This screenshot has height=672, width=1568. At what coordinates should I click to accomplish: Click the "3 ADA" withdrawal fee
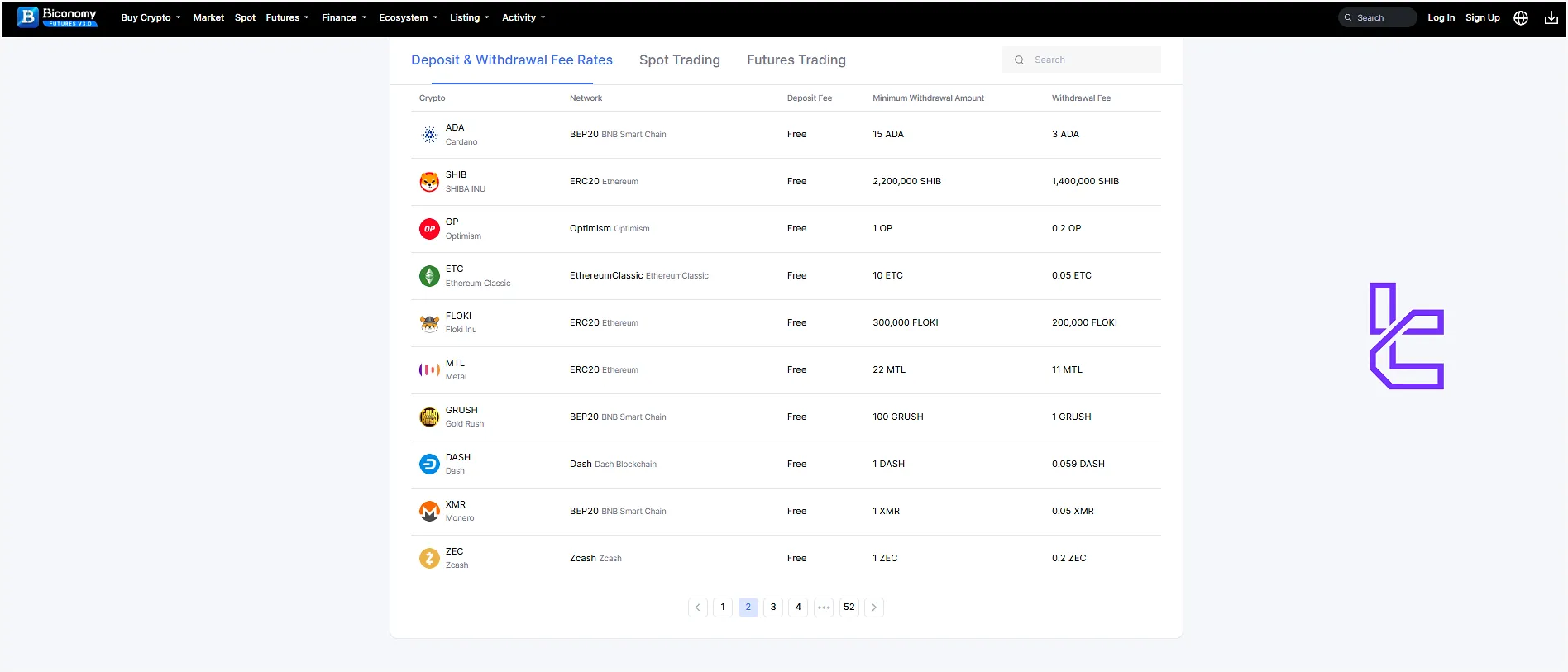[x=1065, y=135]
